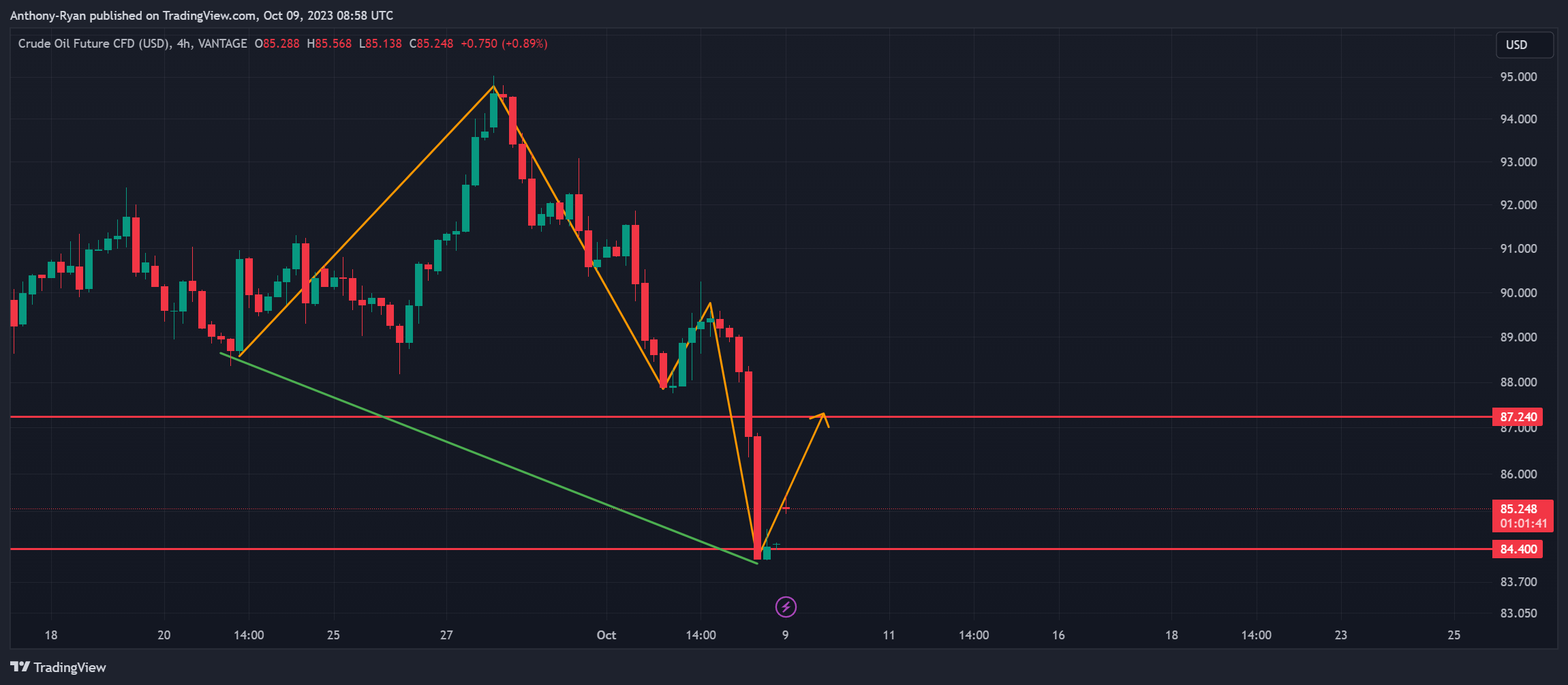Click the 86.000 price axis label
The height and width of the screenshot is (685, 1568).
pyautogui.click(x=1518, y=474)
